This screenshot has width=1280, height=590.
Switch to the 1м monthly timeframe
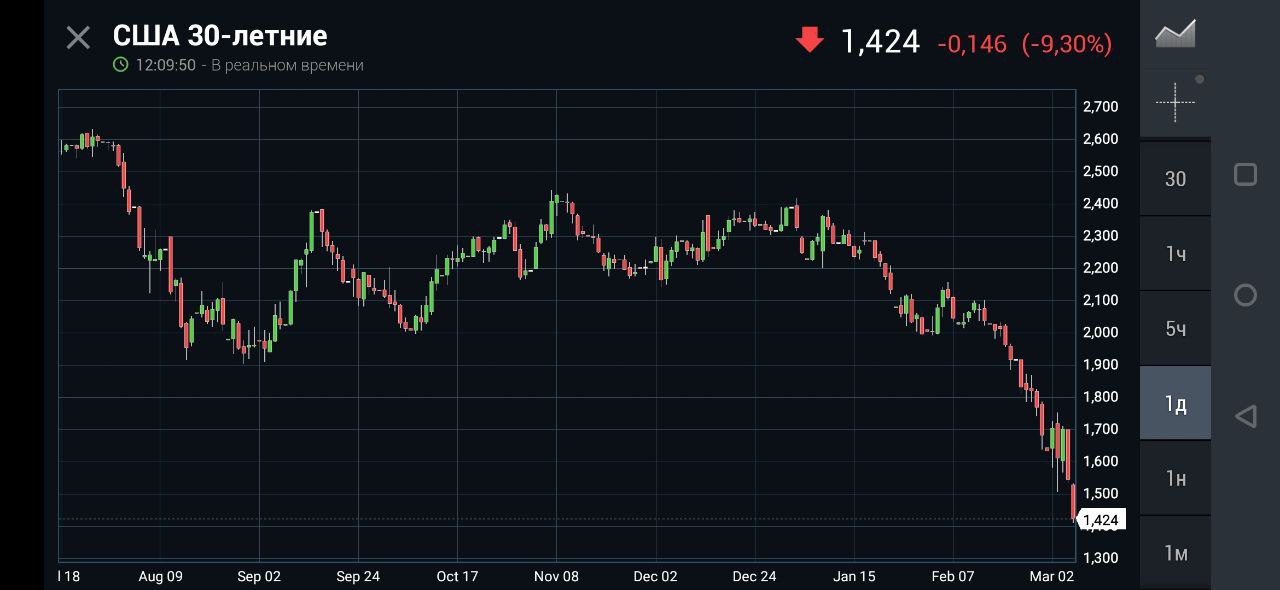(x=1175, y=553)
